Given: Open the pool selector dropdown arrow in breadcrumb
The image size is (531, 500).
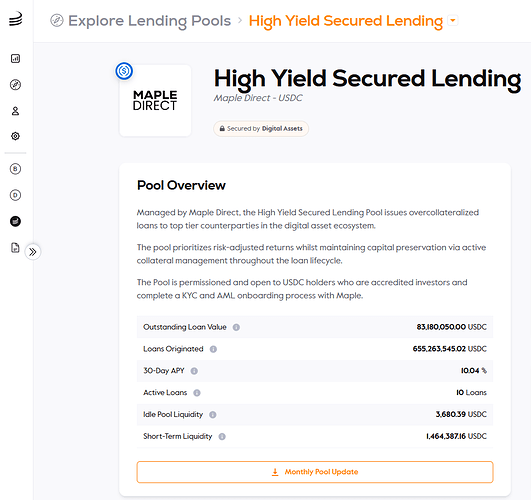Looking at the screenshot, I should (453, 20).
